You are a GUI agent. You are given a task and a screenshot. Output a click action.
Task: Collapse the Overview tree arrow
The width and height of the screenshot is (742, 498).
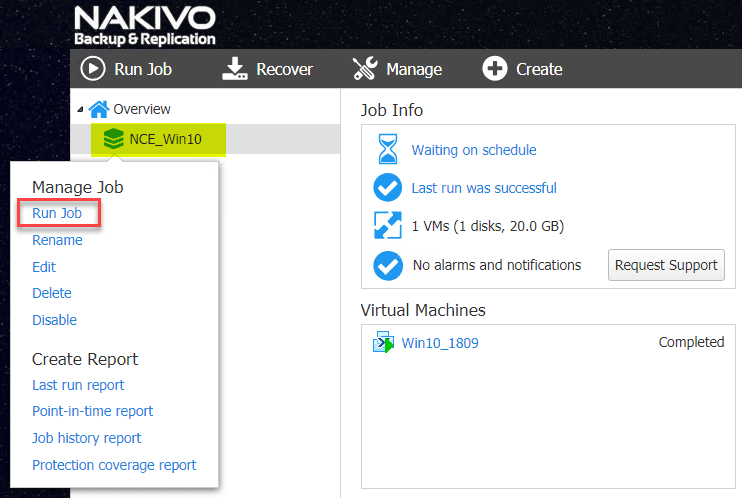81,109
